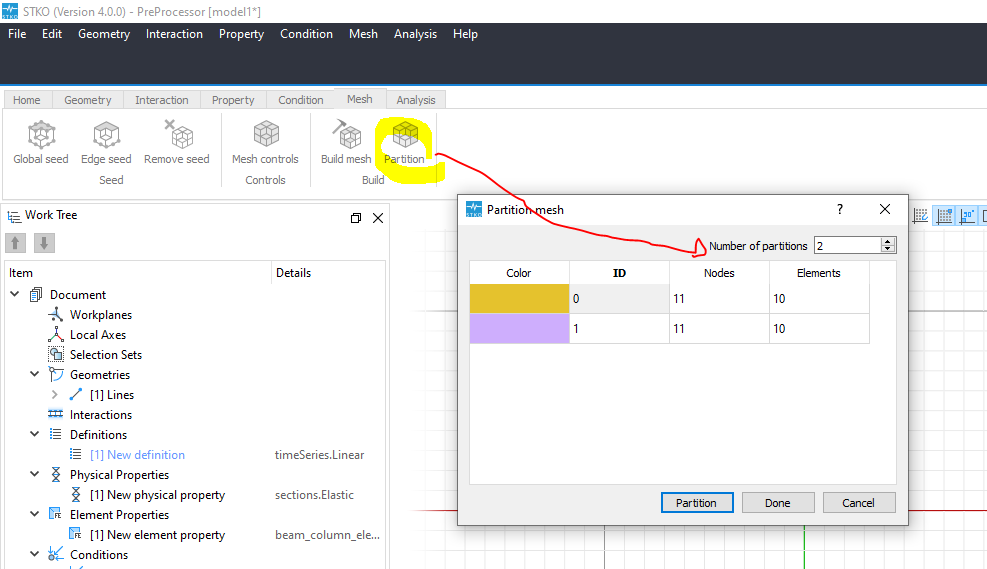
Task: Toggle the 30° angle snap icon
Action: click(967, 216)
